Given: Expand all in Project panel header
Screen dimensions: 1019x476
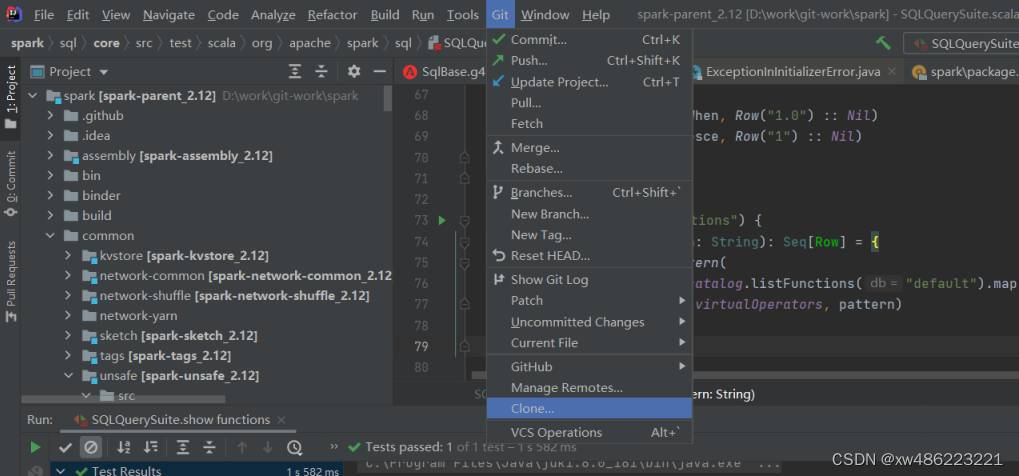Looking at the screenshot, I should point(295,71).
